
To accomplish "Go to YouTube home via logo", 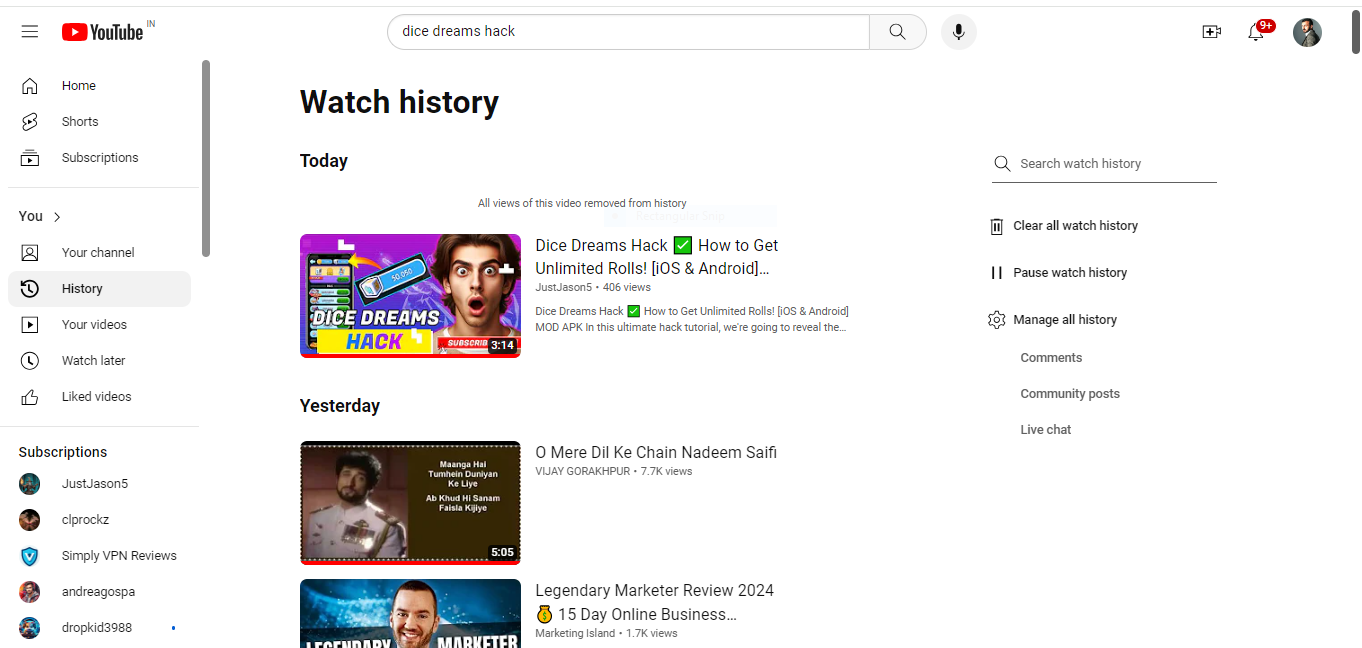I will click(103, 32).
